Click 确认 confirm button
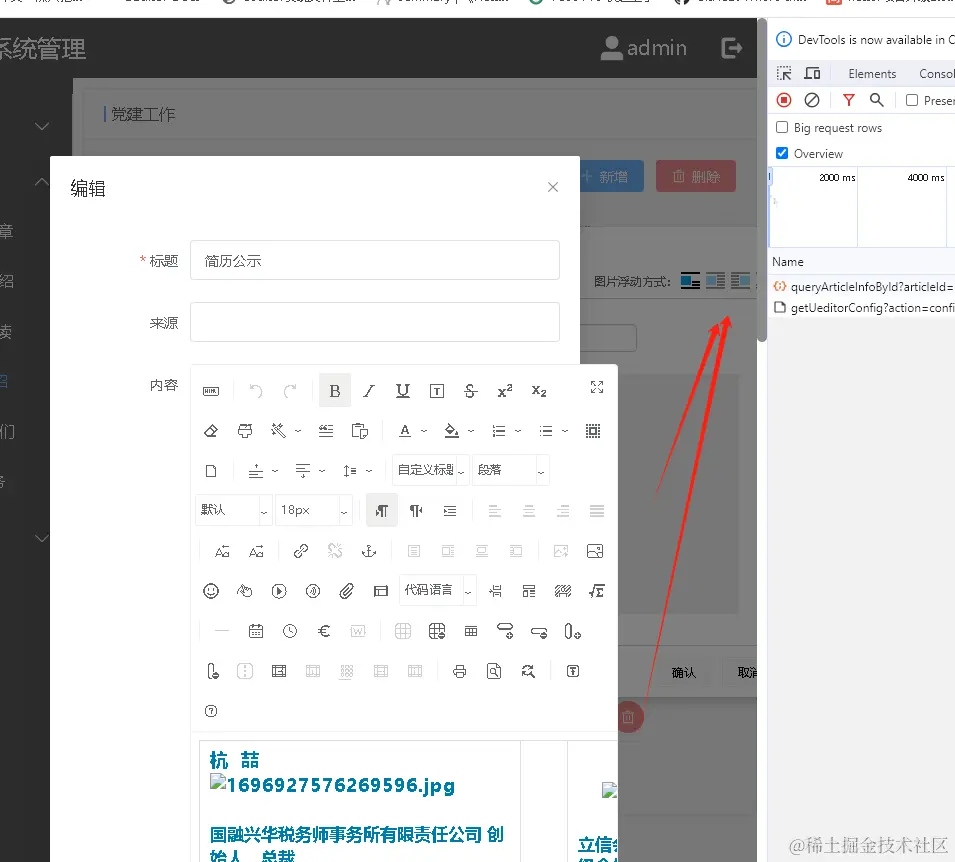This screenshot has width=955, height=862. pyautogui.click(x=683, y=673)
